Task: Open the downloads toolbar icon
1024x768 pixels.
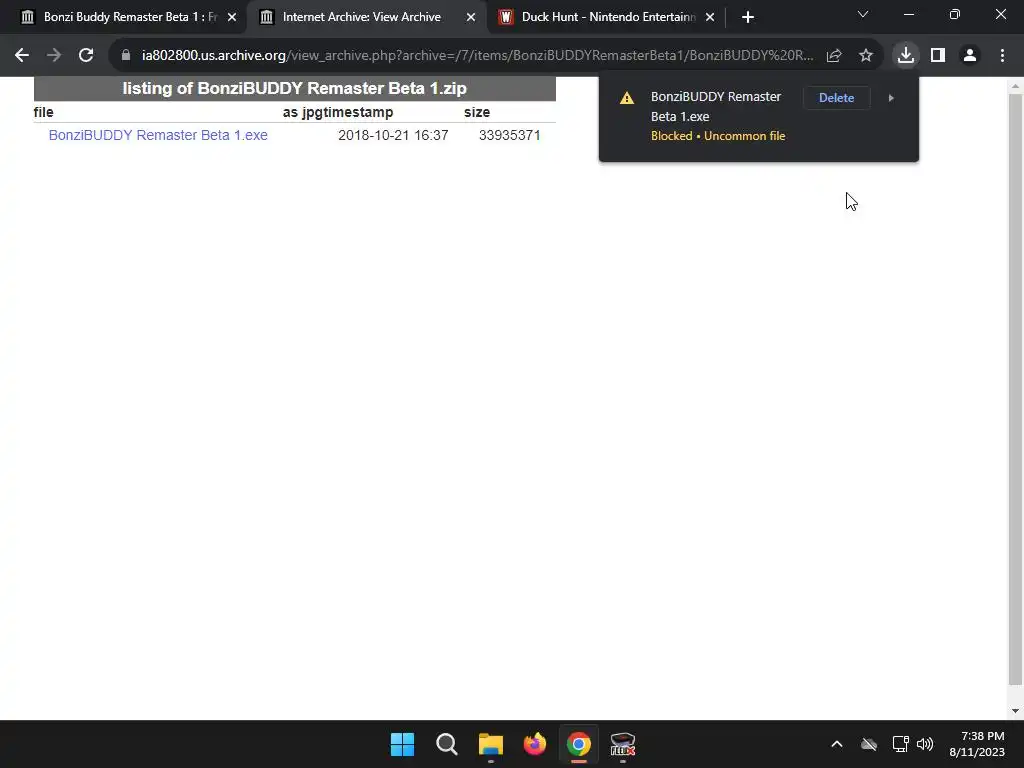Action: (x=905, y=56)
